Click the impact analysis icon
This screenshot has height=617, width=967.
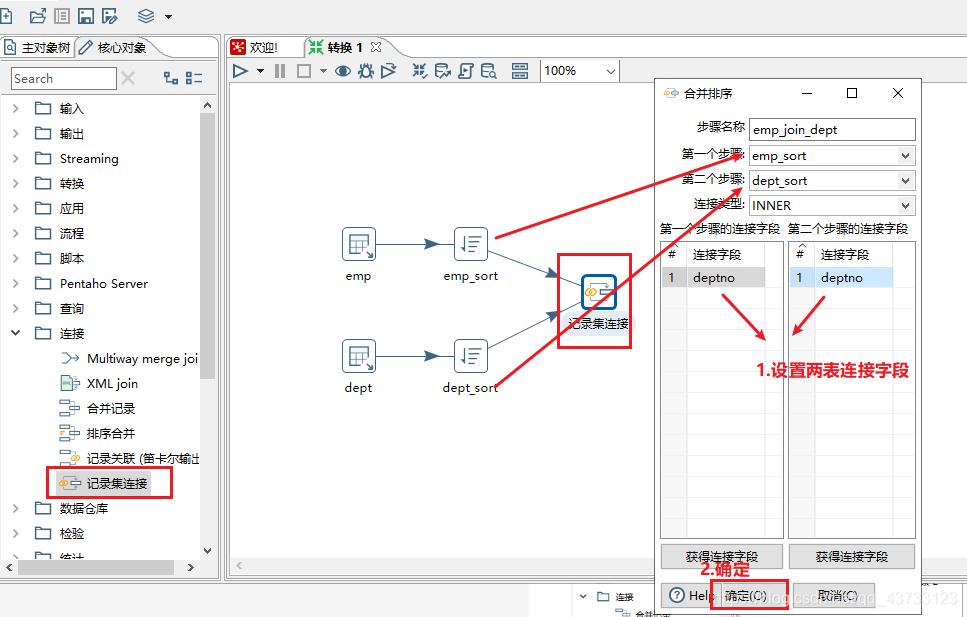tap(442, 71)
